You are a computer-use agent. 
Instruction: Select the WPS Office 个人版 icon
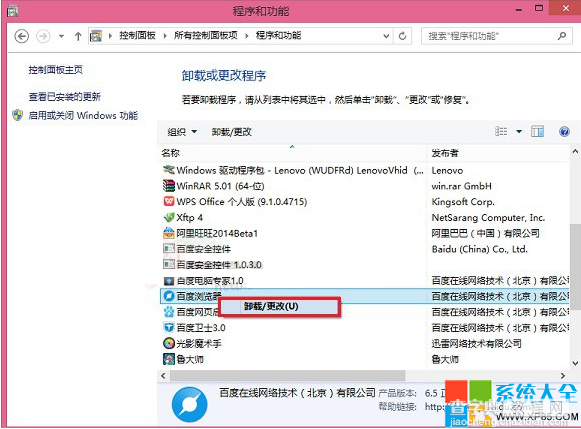click(x=169, y=202)
